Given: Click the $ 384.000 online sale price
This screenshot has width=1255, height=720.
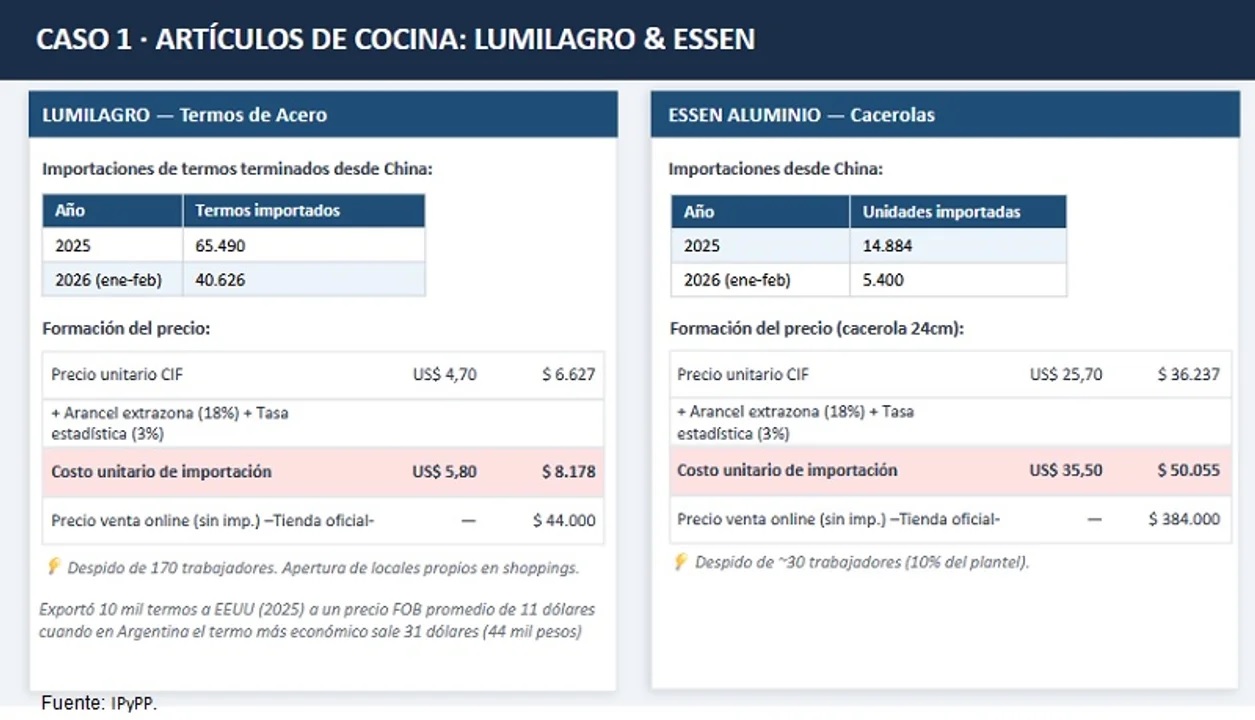Looking at the screenshot, I should (x=1184, y=519).
